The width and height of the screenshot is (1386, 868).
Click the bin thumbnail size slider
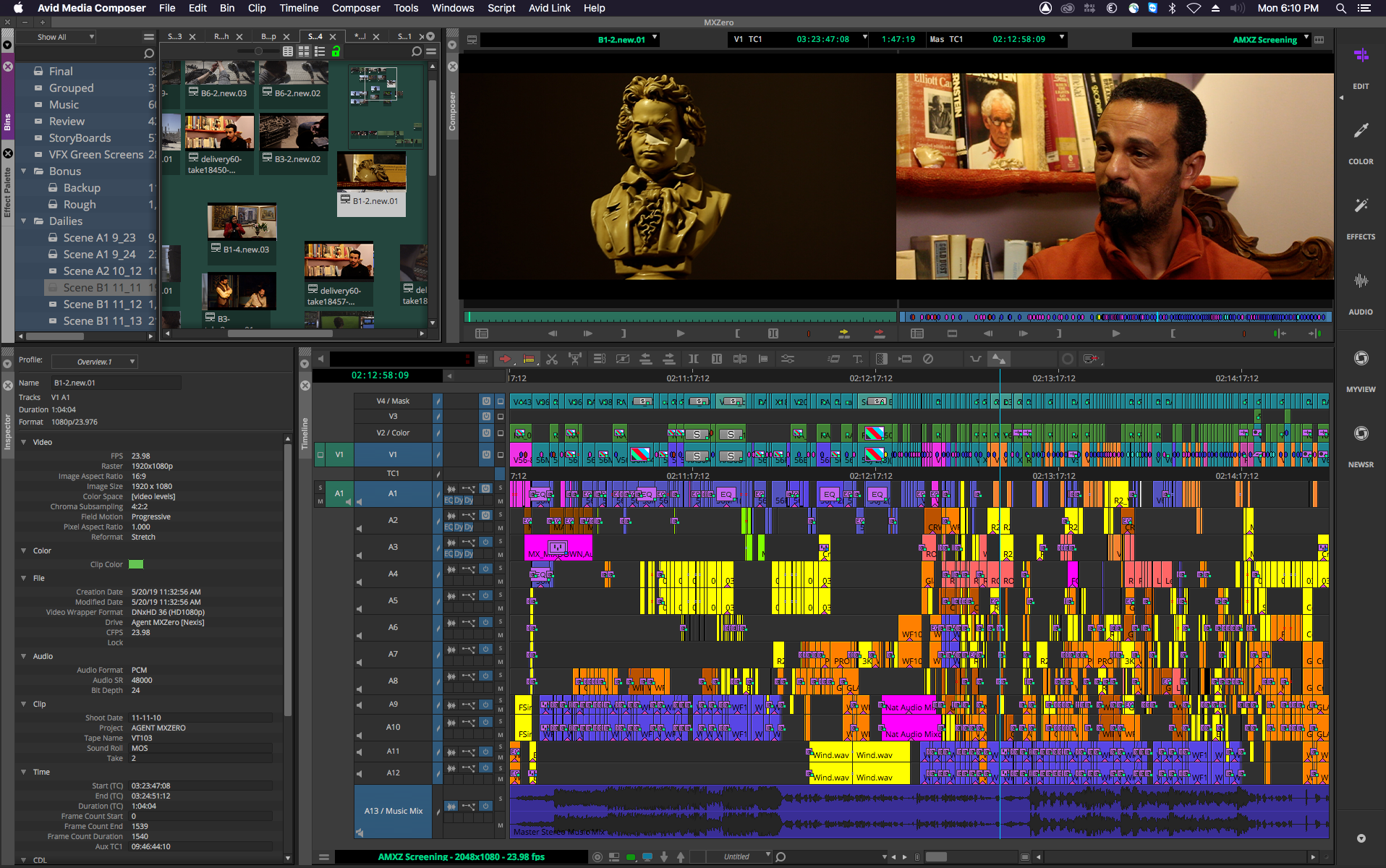tap(258, 51)
